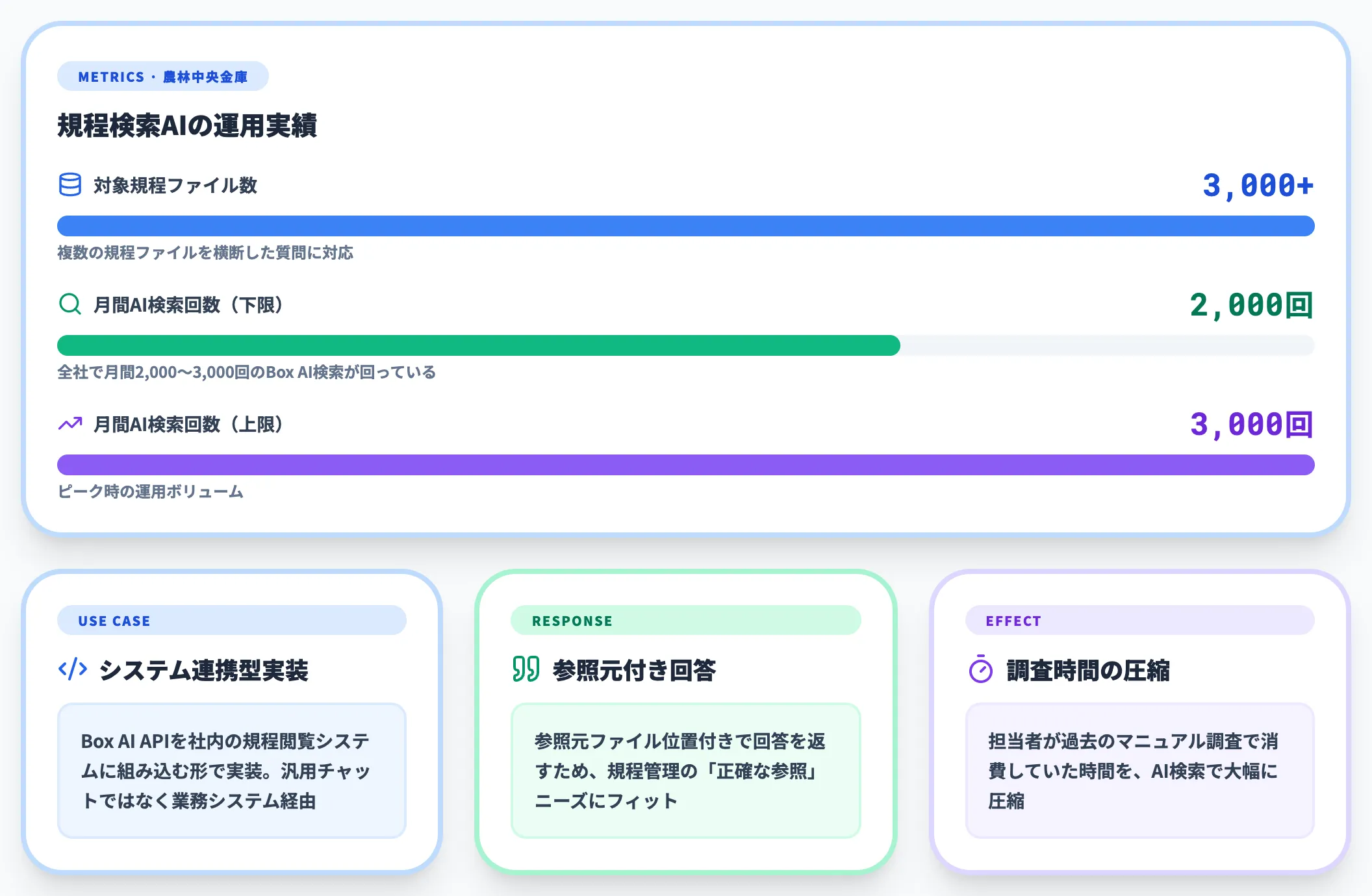Click the quotation marks icon next to 参照元付き回答
1372x896 pixels.
coord(526,669)
